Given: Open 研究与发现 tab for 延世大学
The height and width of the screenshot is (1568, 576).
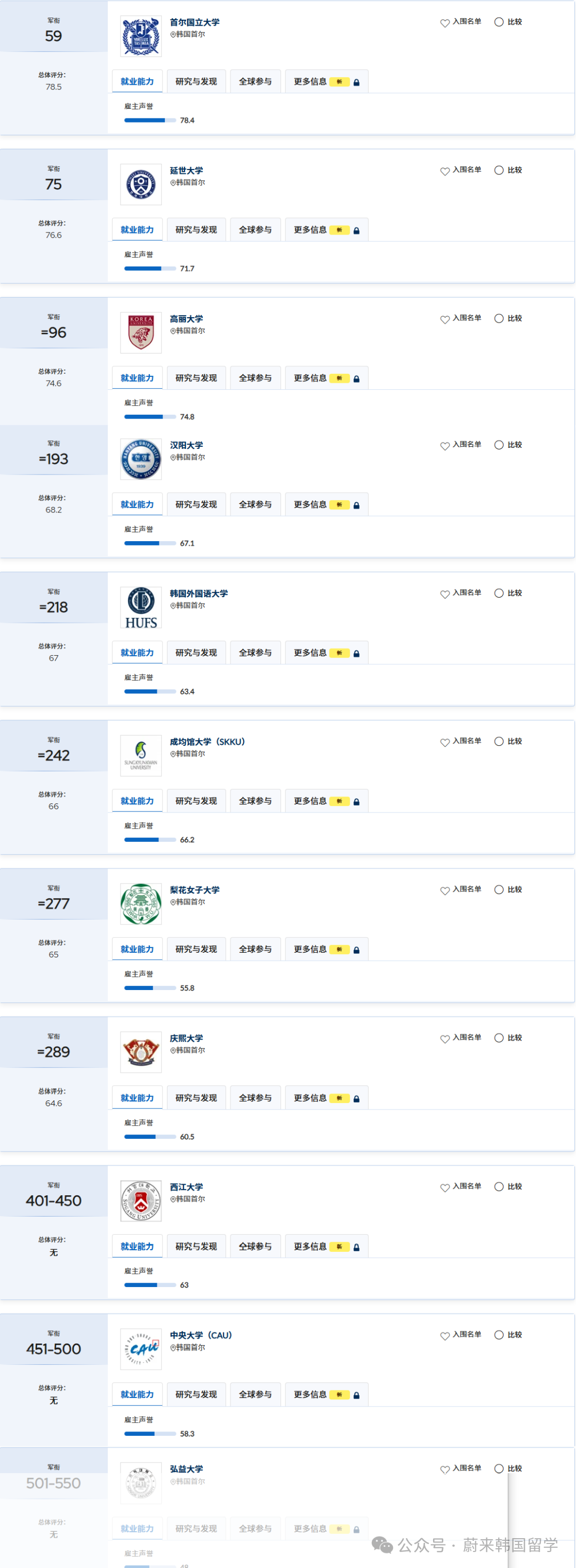Looking at the screenshot, I should [196, 230].
